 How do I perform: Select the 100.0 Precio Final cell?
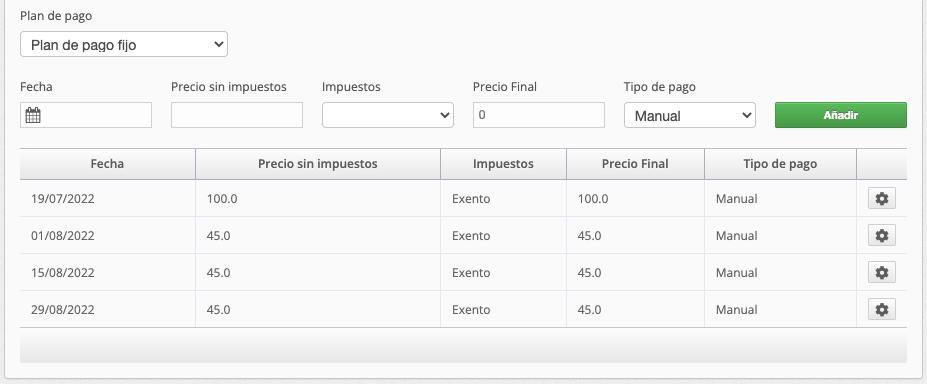pos(593,199)
